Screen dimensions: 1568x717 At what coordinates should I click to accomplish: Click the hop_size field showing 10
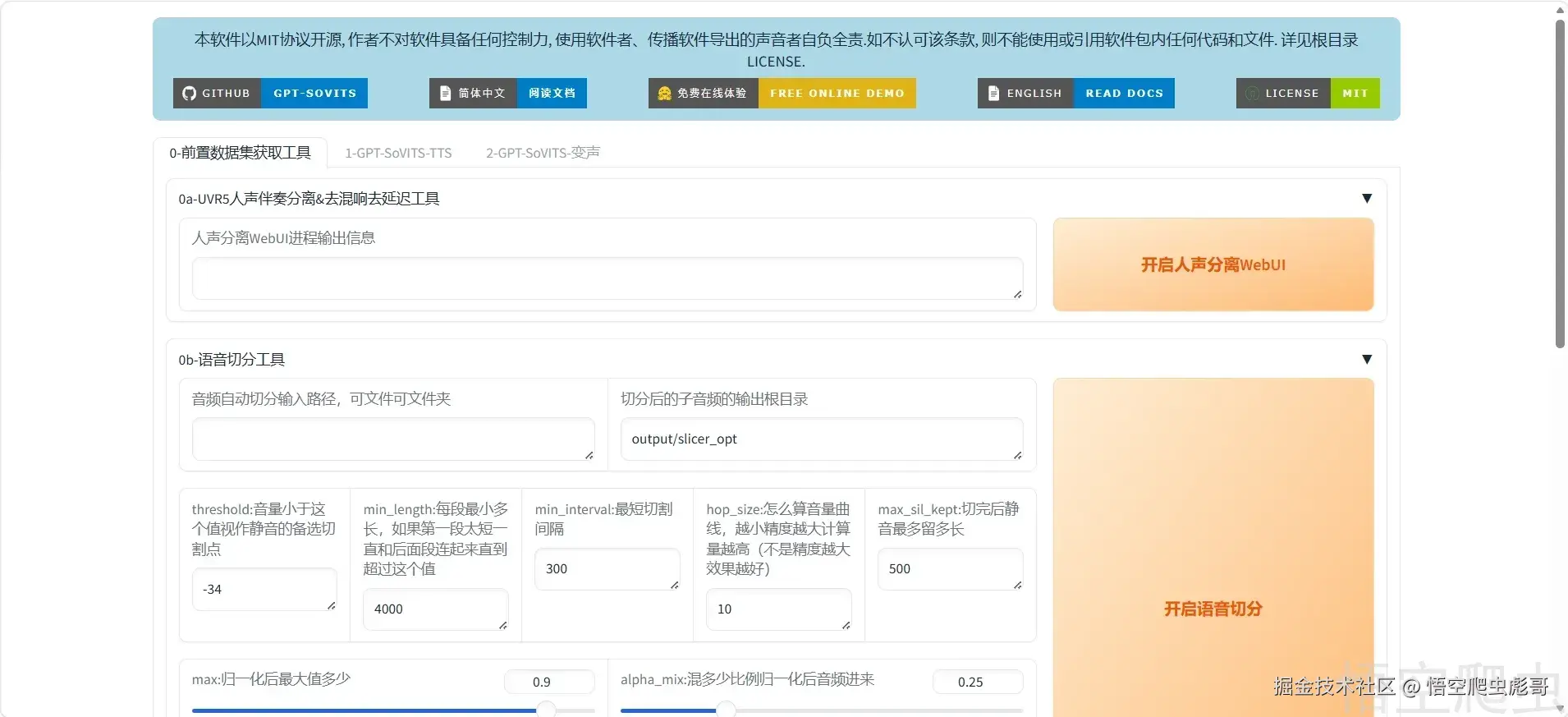pos(779,609)
